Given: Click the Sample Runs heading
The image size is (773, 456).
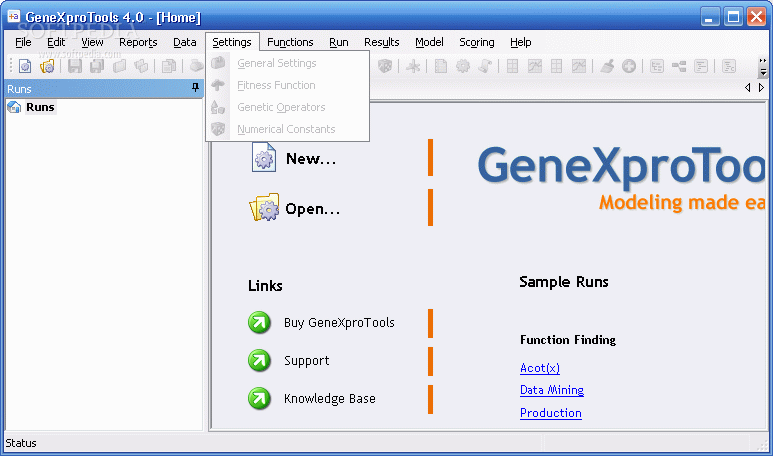Looking at the screenshot, I should pyautogui.click(x=564, y=282).
